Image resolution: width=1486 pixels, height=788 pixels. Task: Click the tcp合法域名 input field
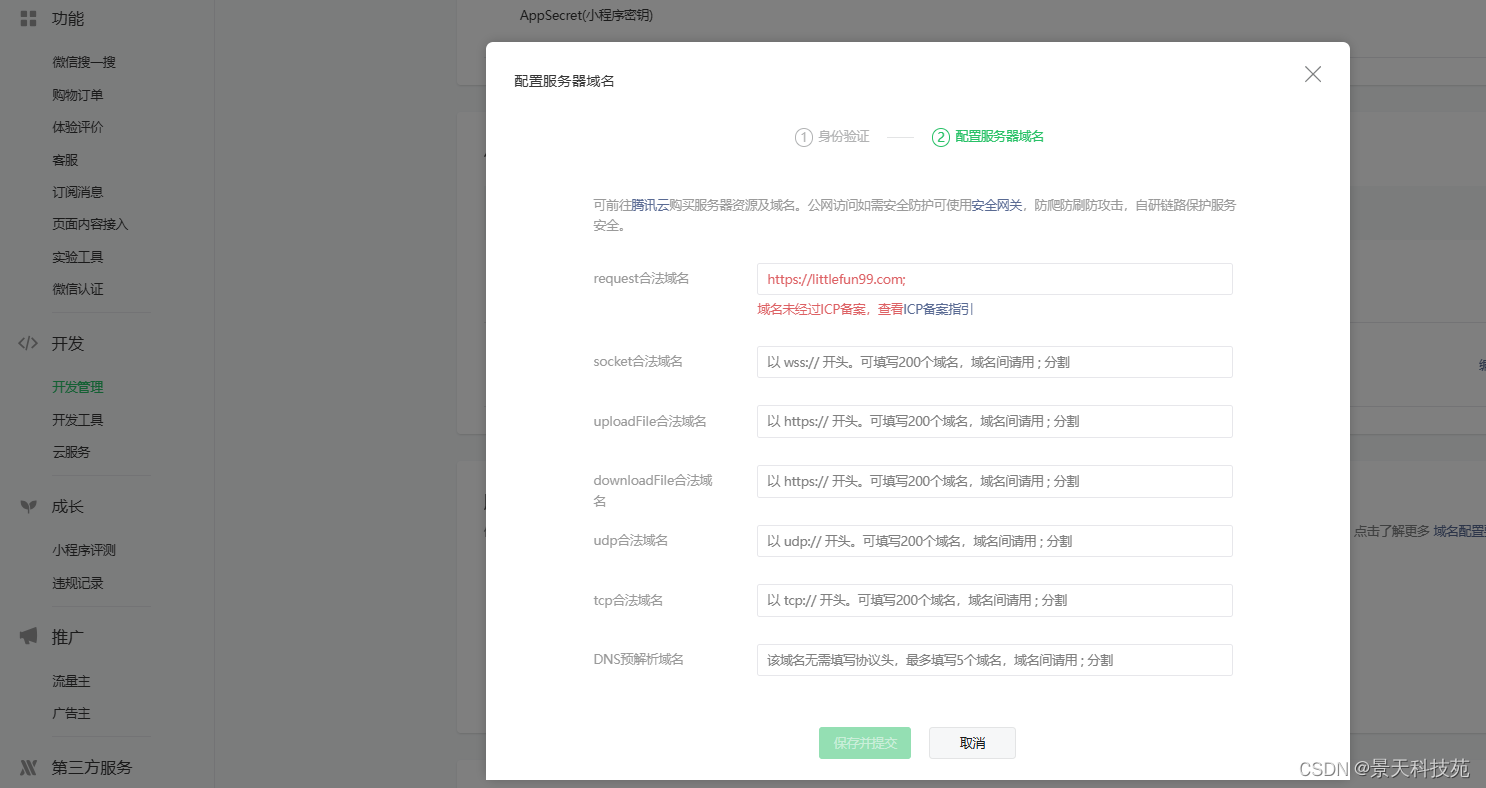[x=994, y=600]
